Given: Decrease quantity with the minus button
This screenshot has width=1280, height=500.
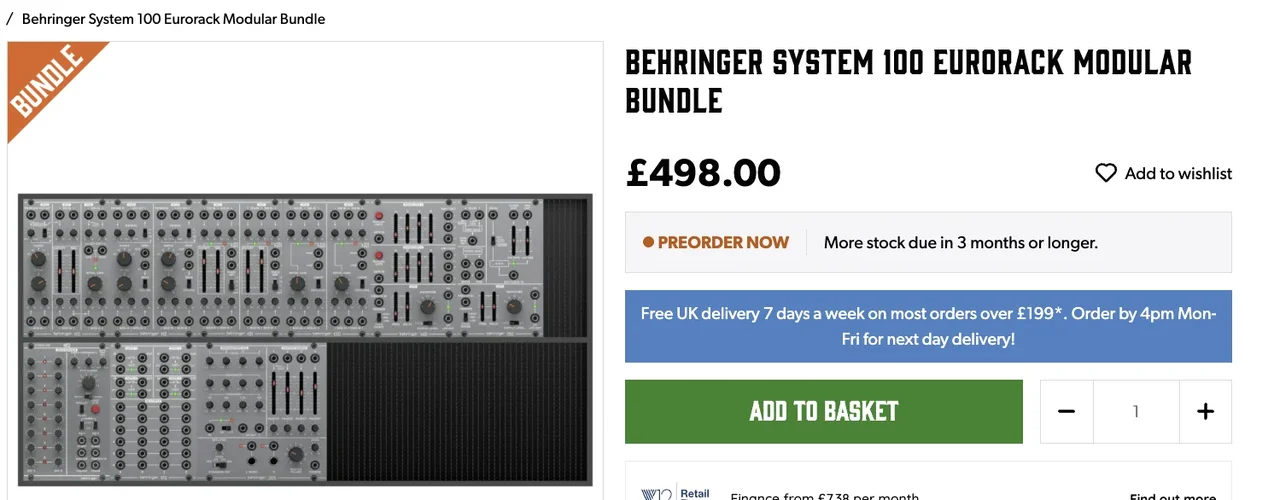Looking at the screenshot, I should pyautogui.click(x=1066, y=411).
